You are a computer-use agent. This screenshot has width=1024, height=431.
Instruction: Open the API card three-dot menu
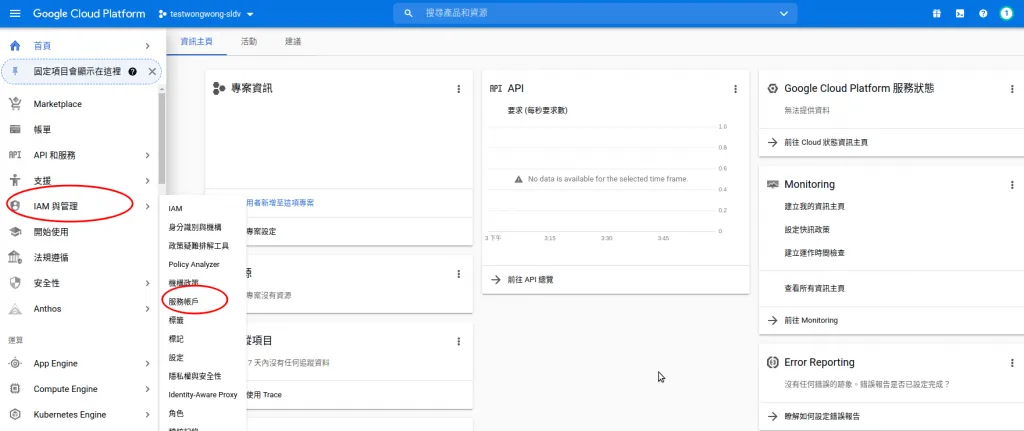tap(735, 89)
